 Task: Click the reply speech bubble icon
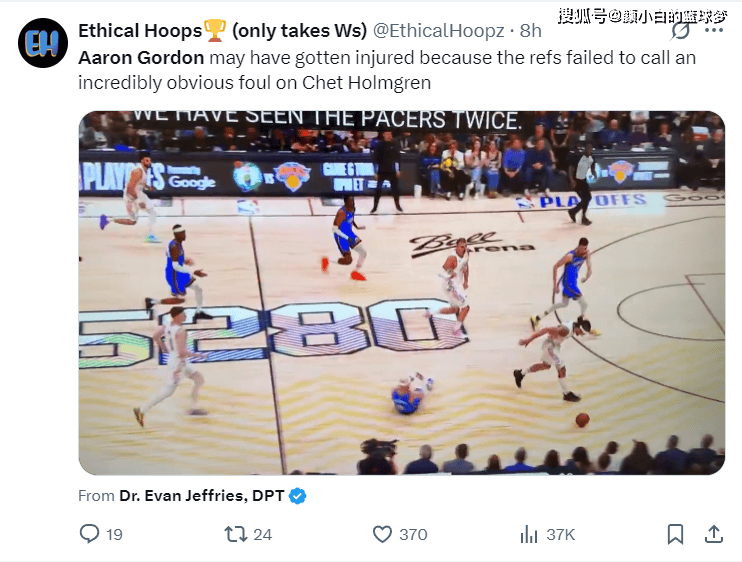point(89,534)
